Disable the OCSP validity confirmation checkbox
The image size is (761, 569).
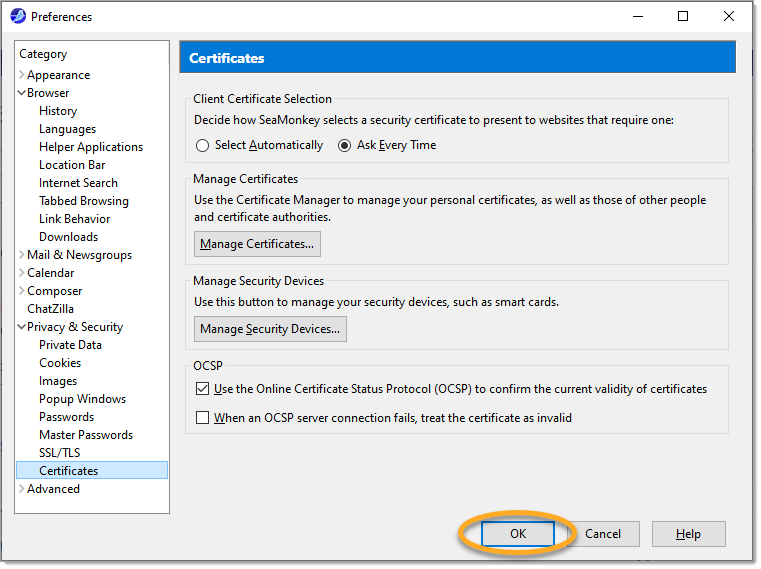pyautogui.click(x=203, y=389)
